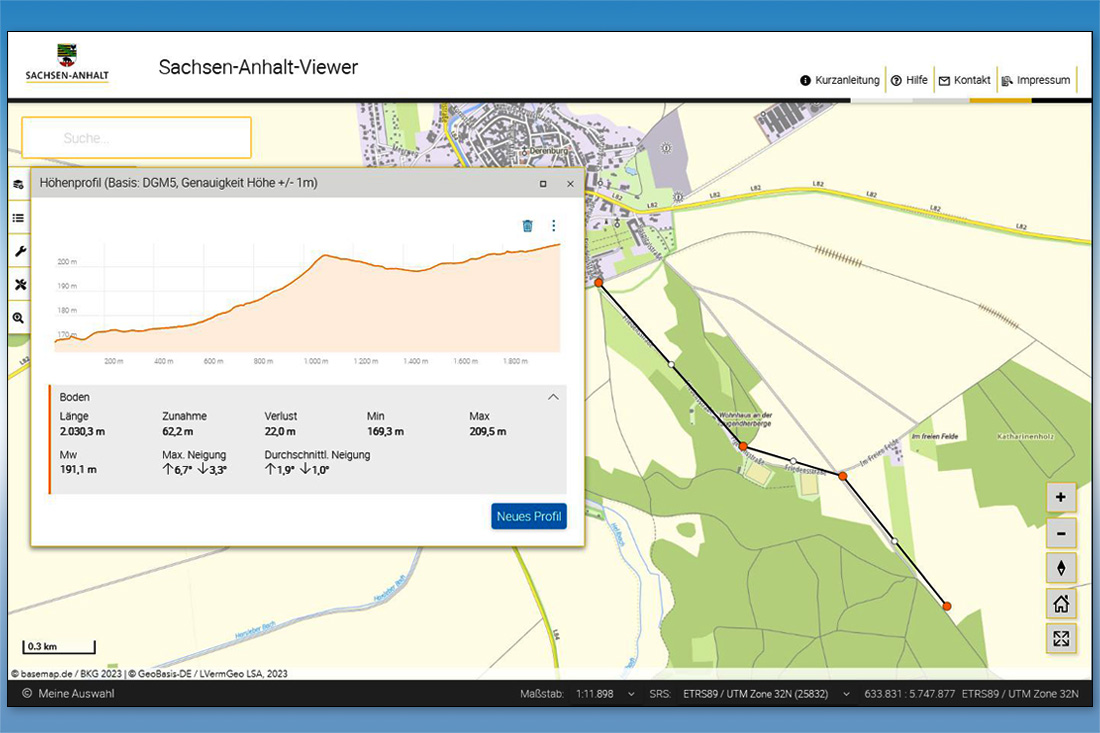This screenshot has width=1100, height=733.
Task: Open the legend list icon in left sidebar
Action: 18,218
